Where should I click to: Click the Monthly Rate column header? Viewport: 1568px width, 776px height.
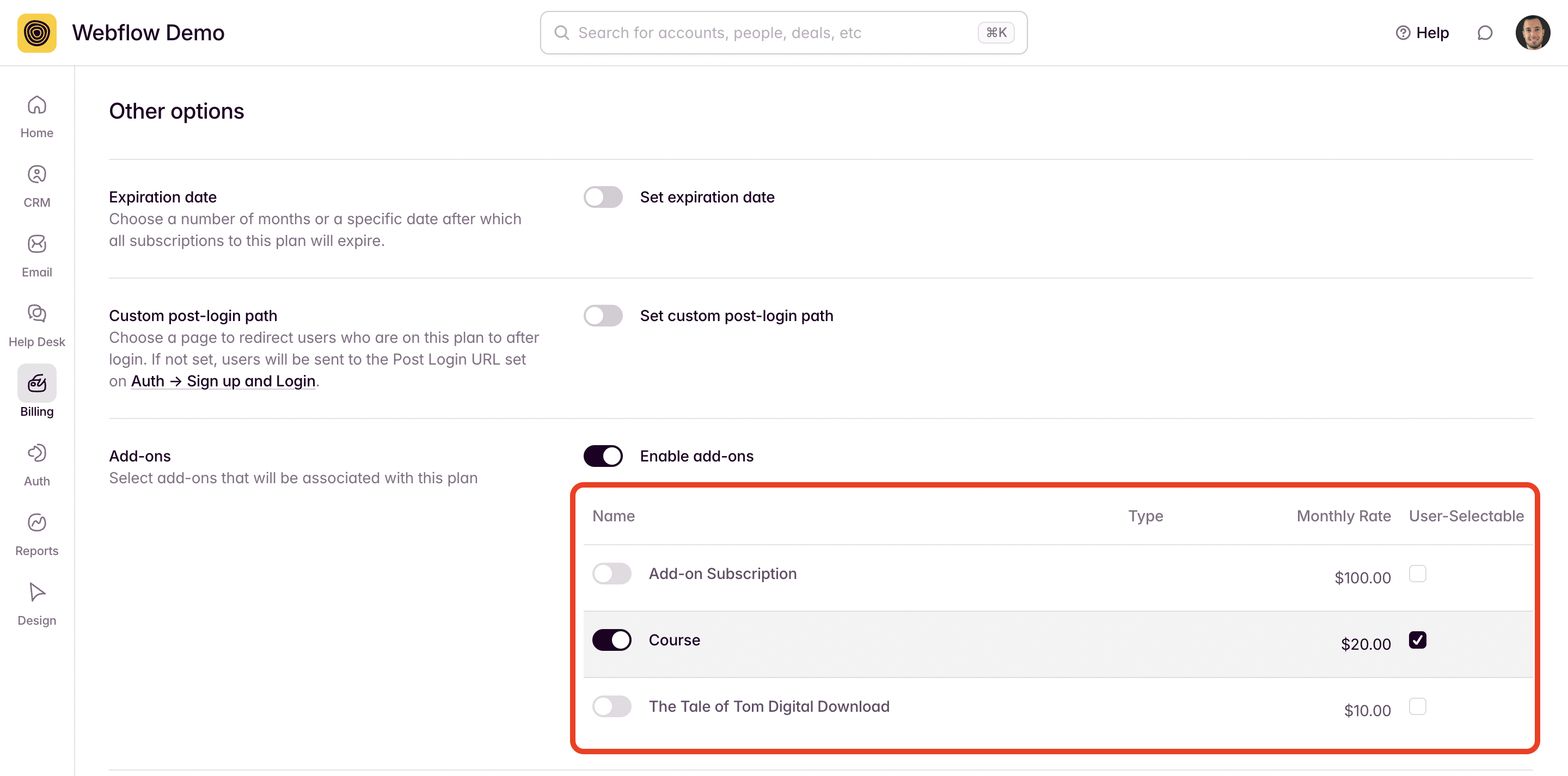[x=1343, y=516]
